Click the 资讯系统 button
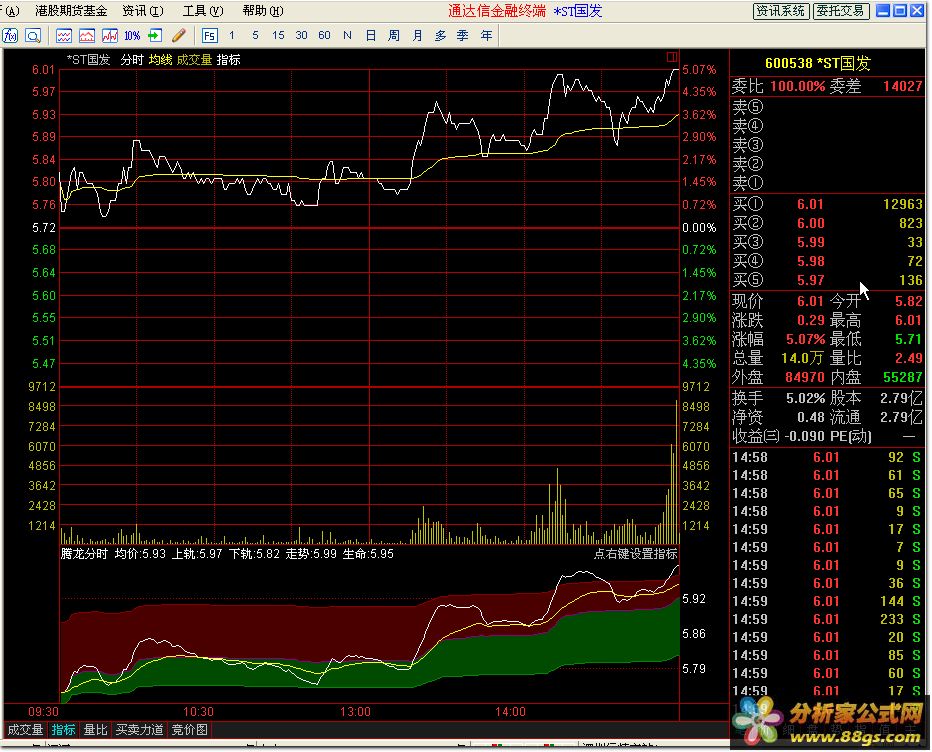 tap(780, 11)
